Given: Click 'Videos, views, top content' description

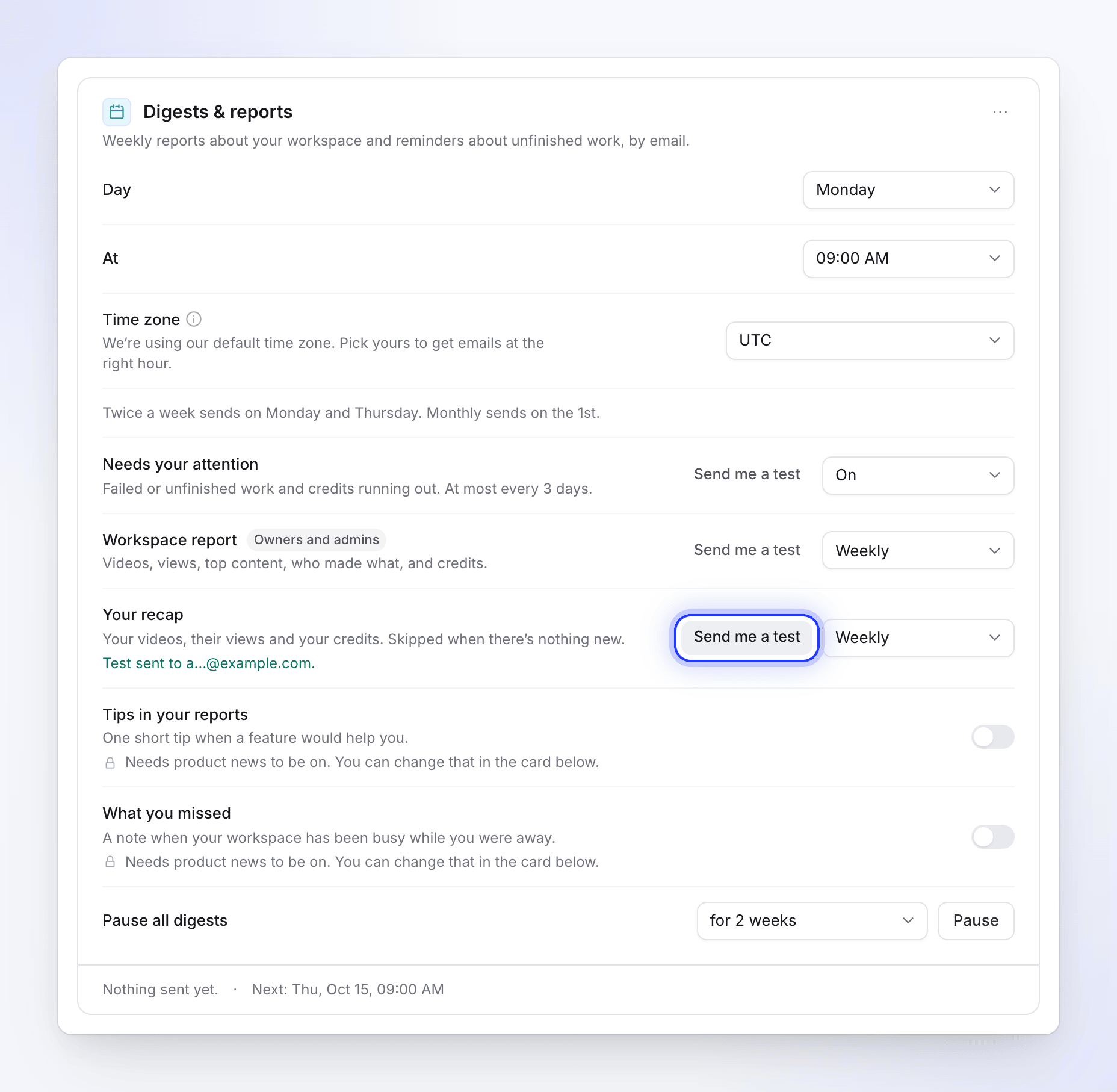Looking at the screenshot, I should (295, 563).
